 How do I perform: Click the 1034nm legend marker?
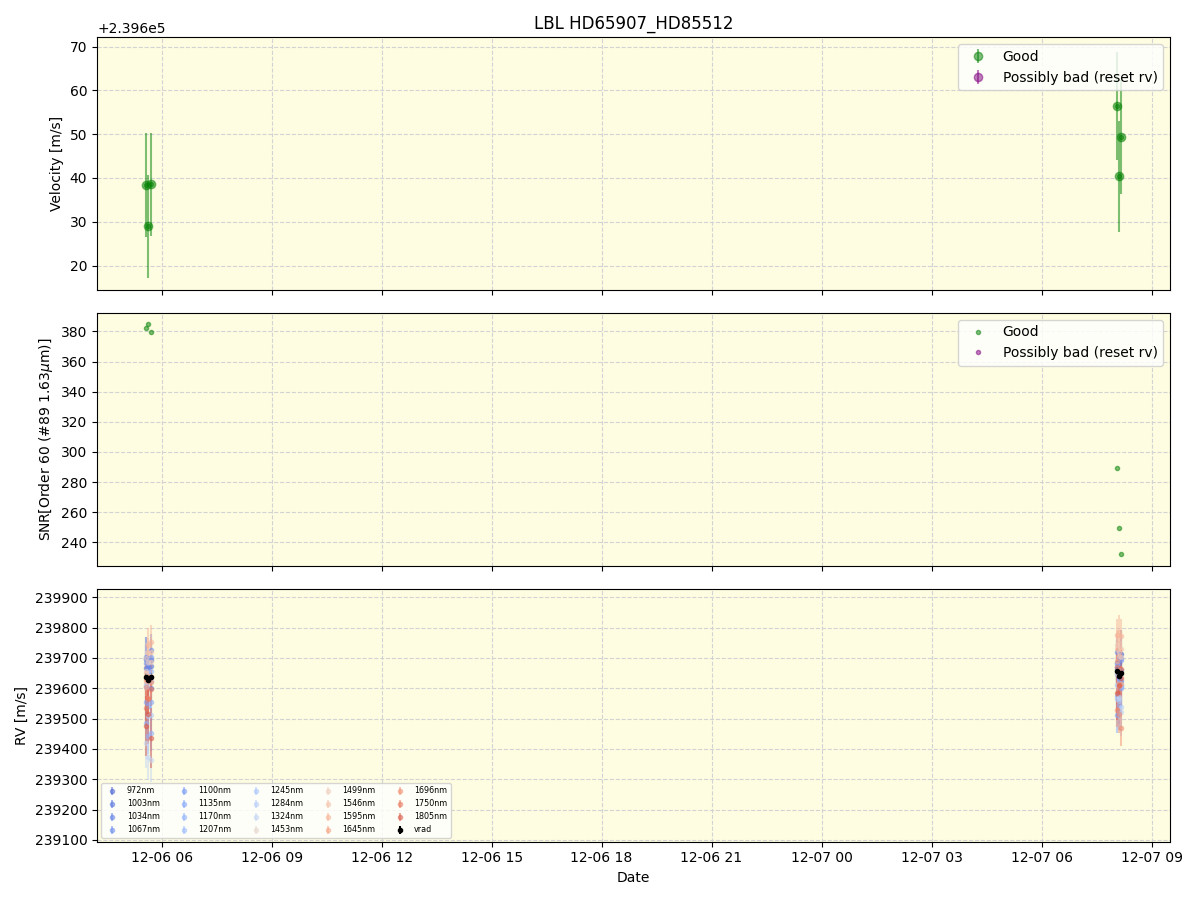112,817
